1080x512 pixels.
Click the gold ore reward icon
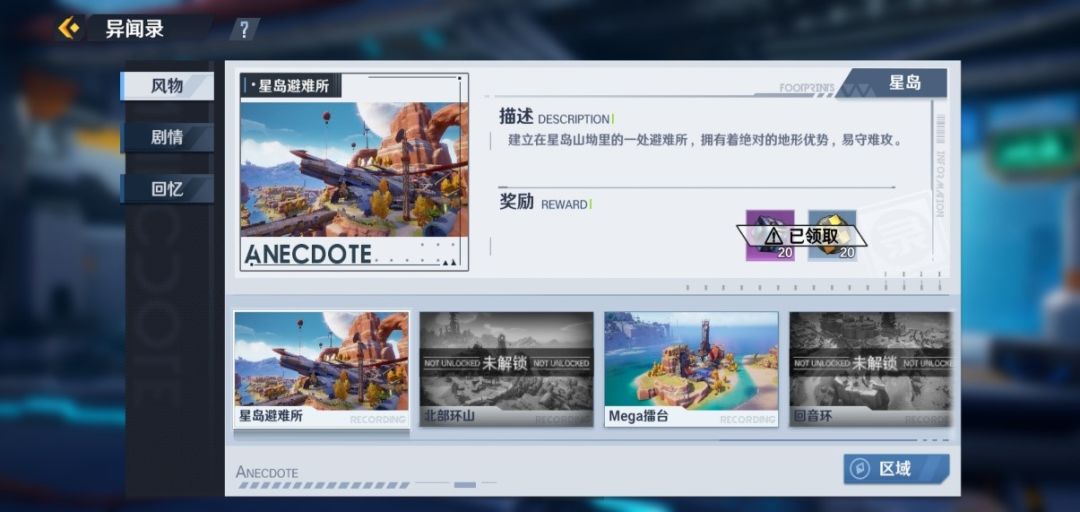(832, 236)
